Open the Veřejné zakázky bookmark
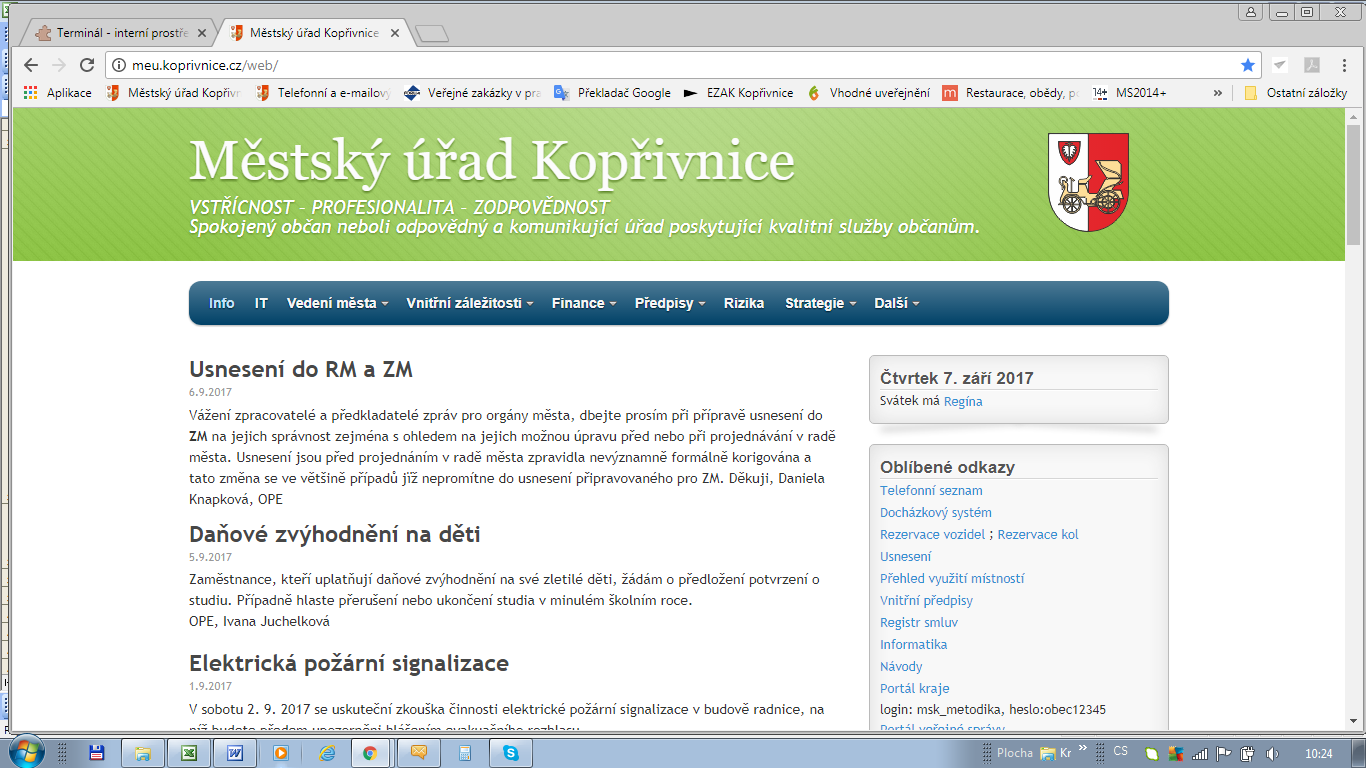 tap(471, 93)
